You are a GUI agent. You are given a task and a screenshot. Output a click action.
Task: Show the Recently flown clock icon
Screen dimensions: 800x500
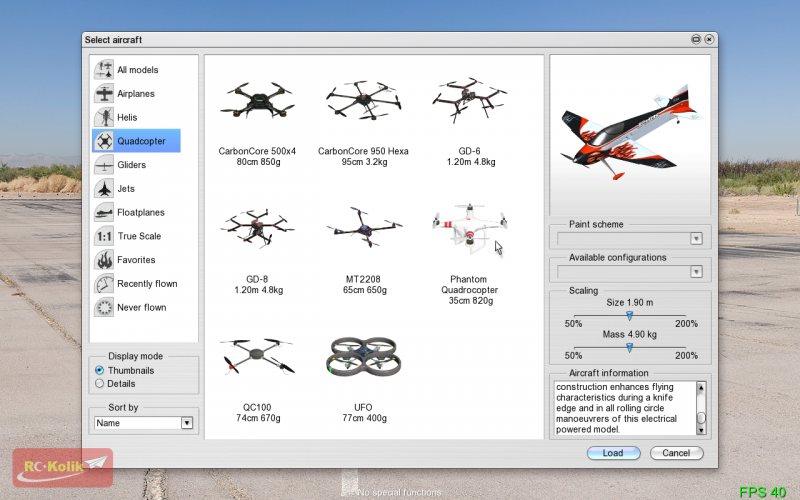click(104, 284)
